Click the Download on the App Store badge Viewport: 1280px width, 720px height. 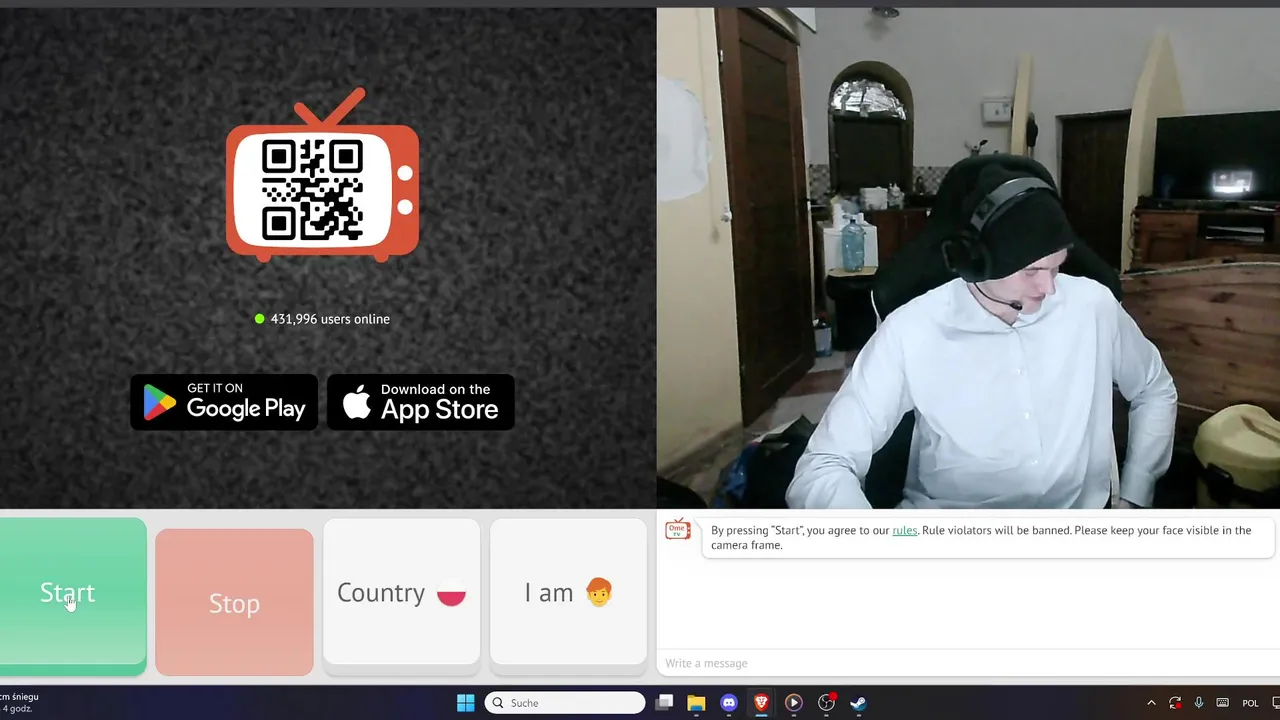pos(421,402)
